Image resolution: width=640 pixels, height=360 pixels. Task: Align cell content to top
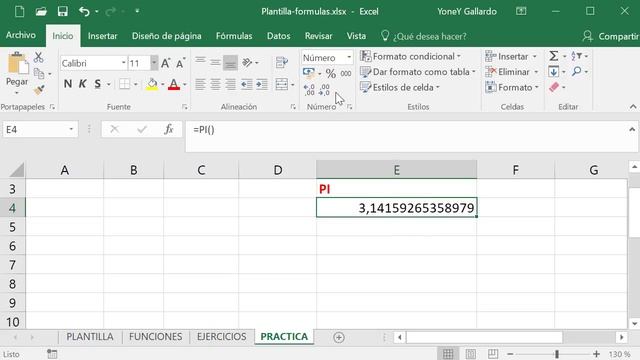(x=200, y=62)
